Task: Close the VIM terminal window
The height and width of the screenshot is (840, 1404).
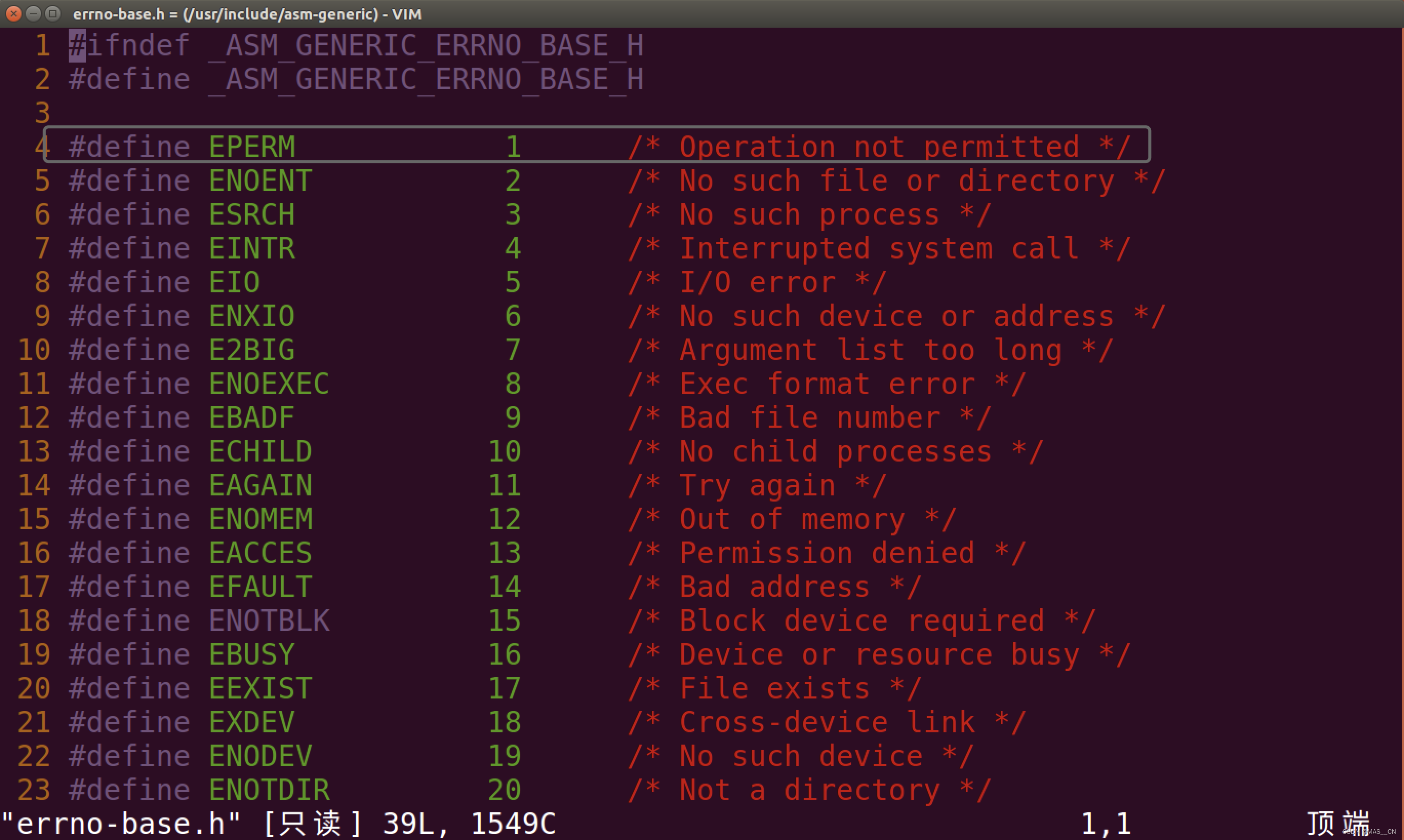Action: [13, 13]
